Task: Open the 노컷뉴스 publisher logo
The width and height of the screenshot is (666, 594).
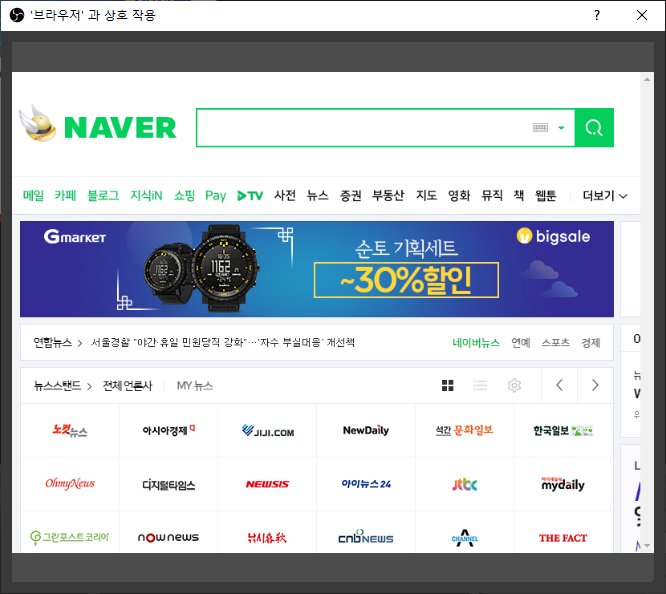Action: [x=70, y=430]
